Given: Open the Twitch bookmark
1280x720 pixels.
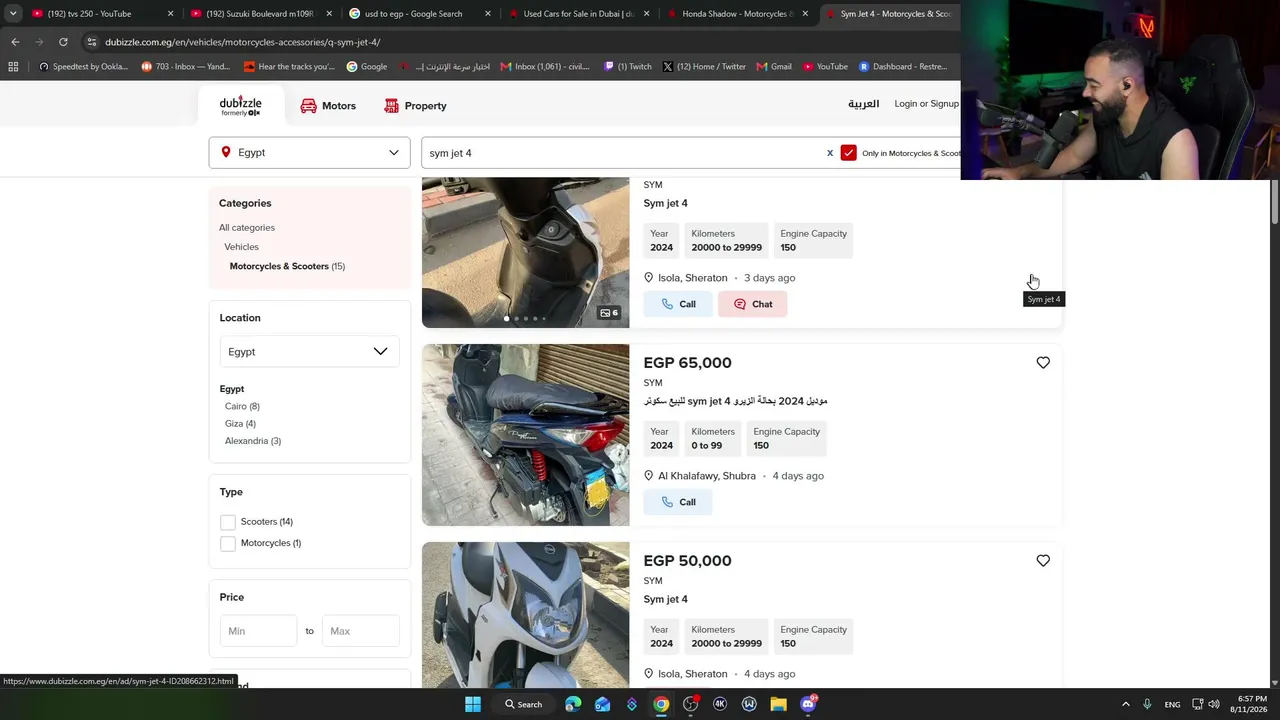Looking at the screenshot, I should pyautogui.click(x=628, y=67).
